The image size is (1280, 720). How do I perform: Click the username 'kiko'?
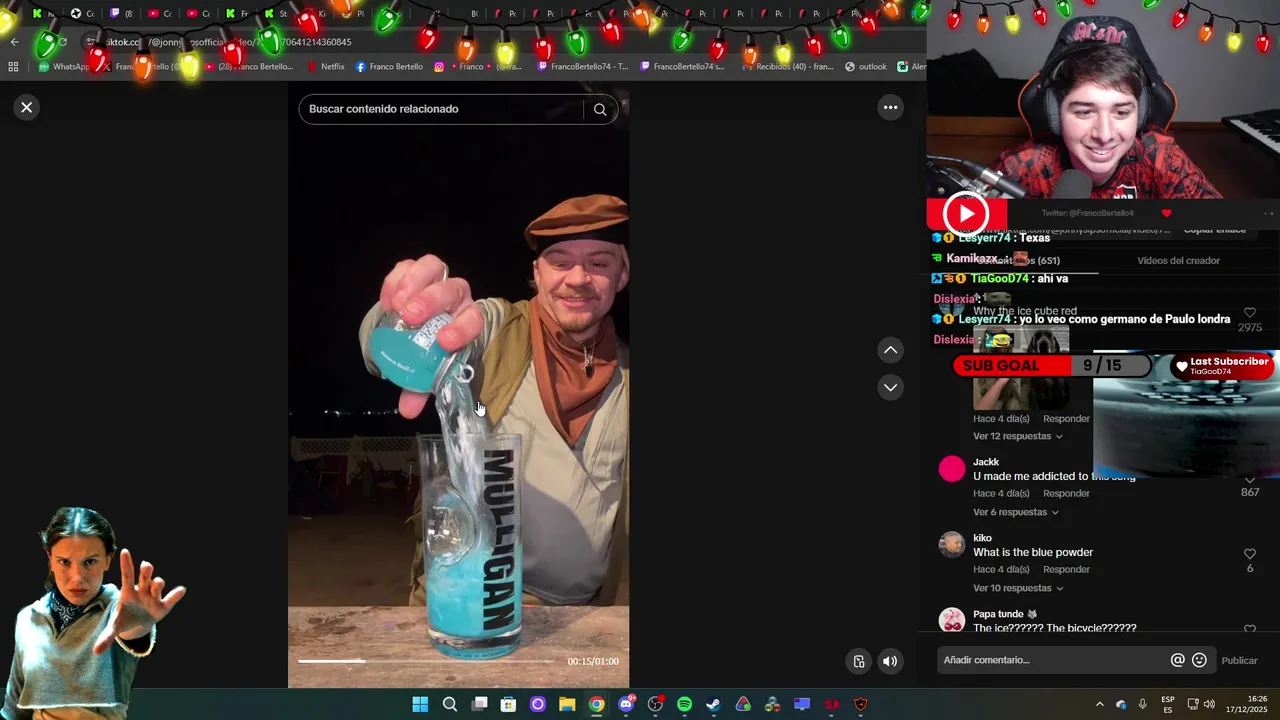pyautogui.click(x=982, y=538)
